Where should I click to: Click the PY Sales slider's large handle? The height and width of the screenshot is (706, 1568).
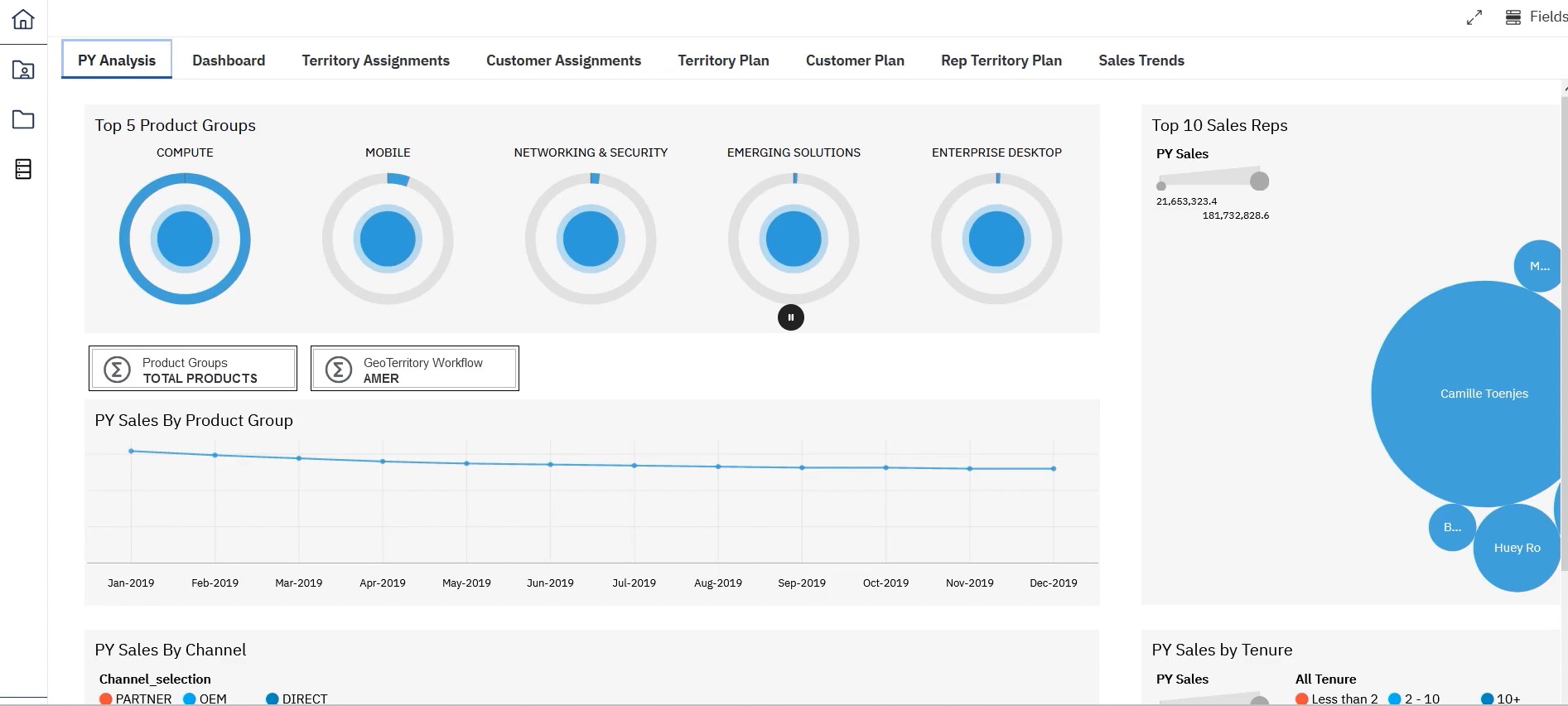1259,181
